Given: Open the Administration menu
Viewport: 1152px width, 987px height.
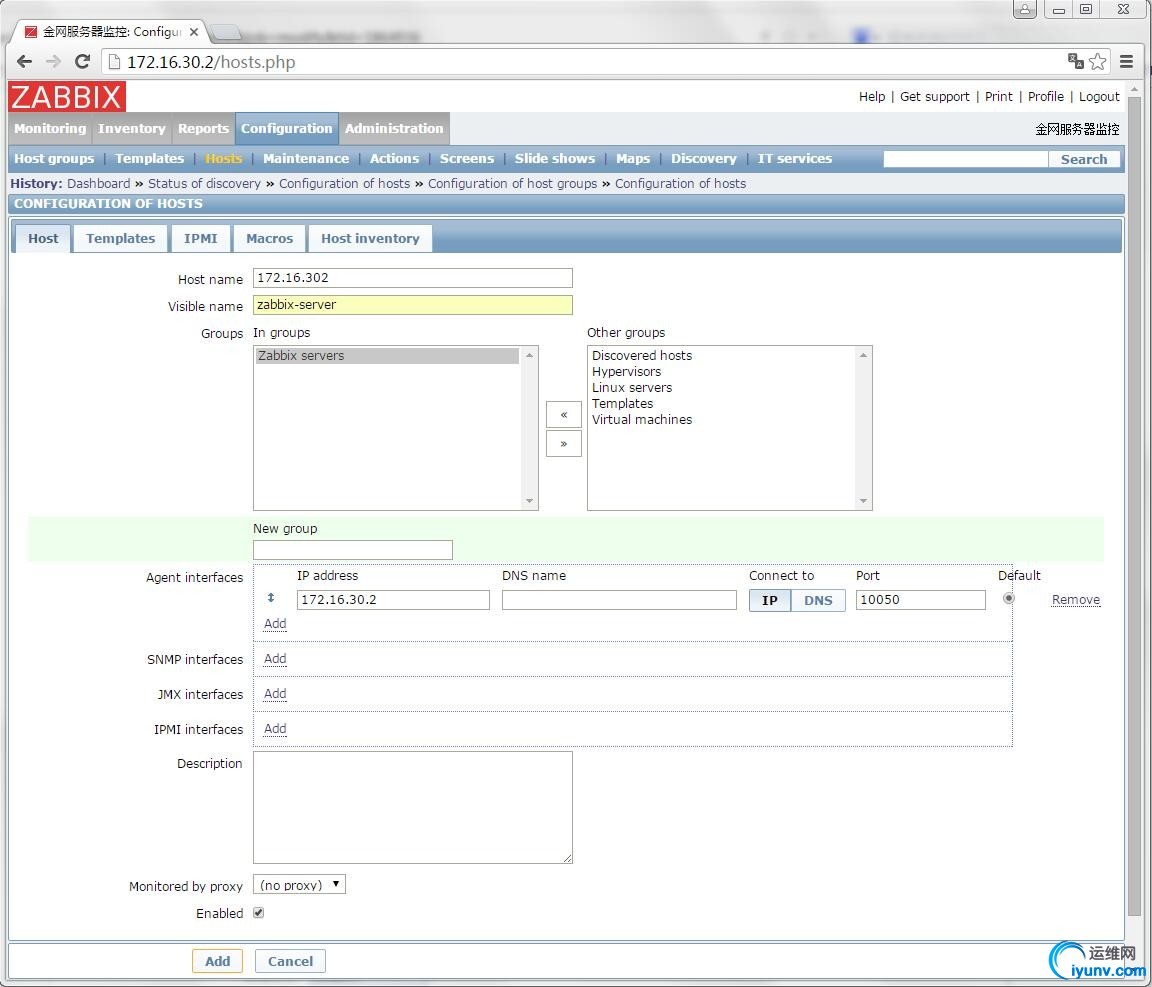Looking at the screenshot, I should (x=394, y=129).
